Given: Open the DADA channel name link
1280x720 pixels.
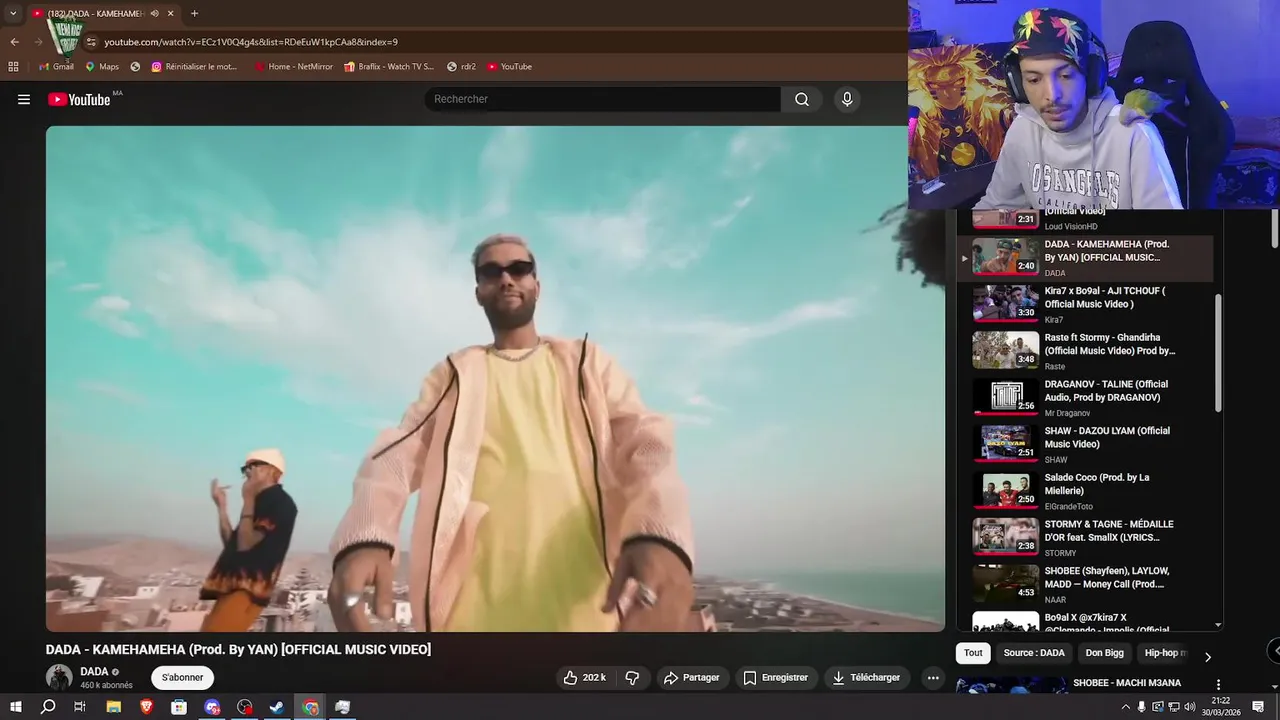Looking at the screenshot, I should (x=94, y=672).
